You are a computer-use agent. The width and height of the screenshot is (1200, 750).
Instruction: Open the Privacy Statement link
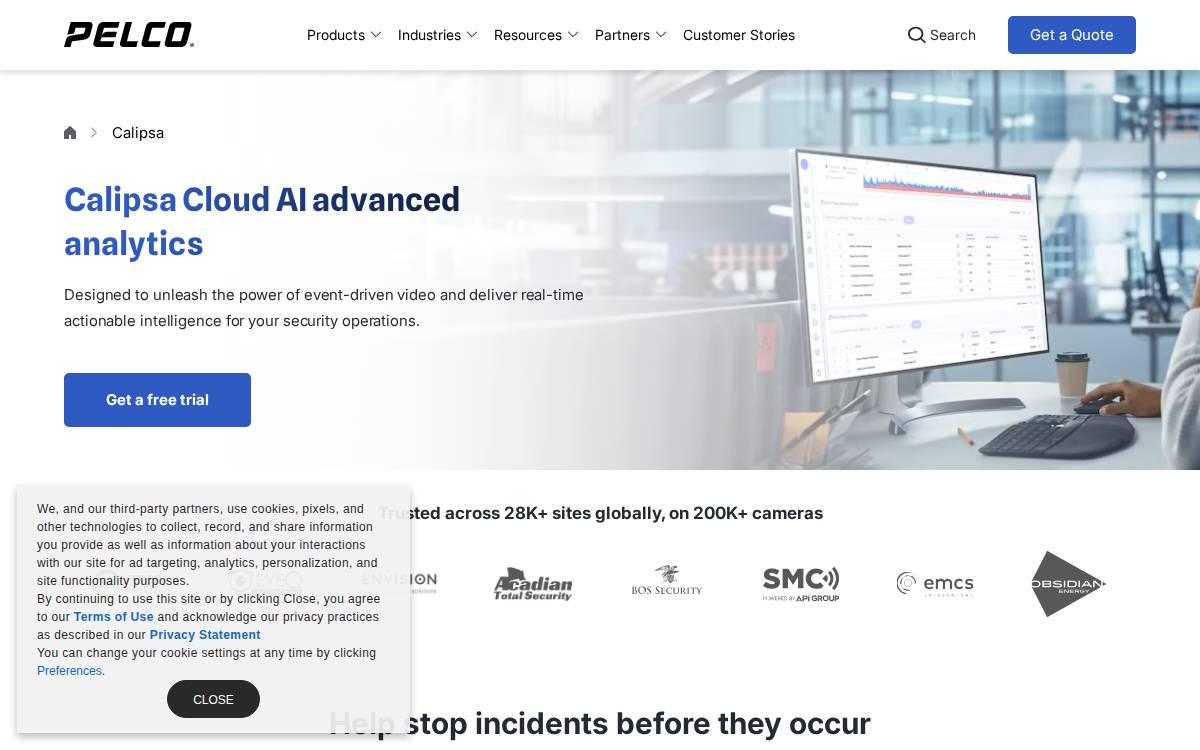pyautogui.click(x=205, y=635)
